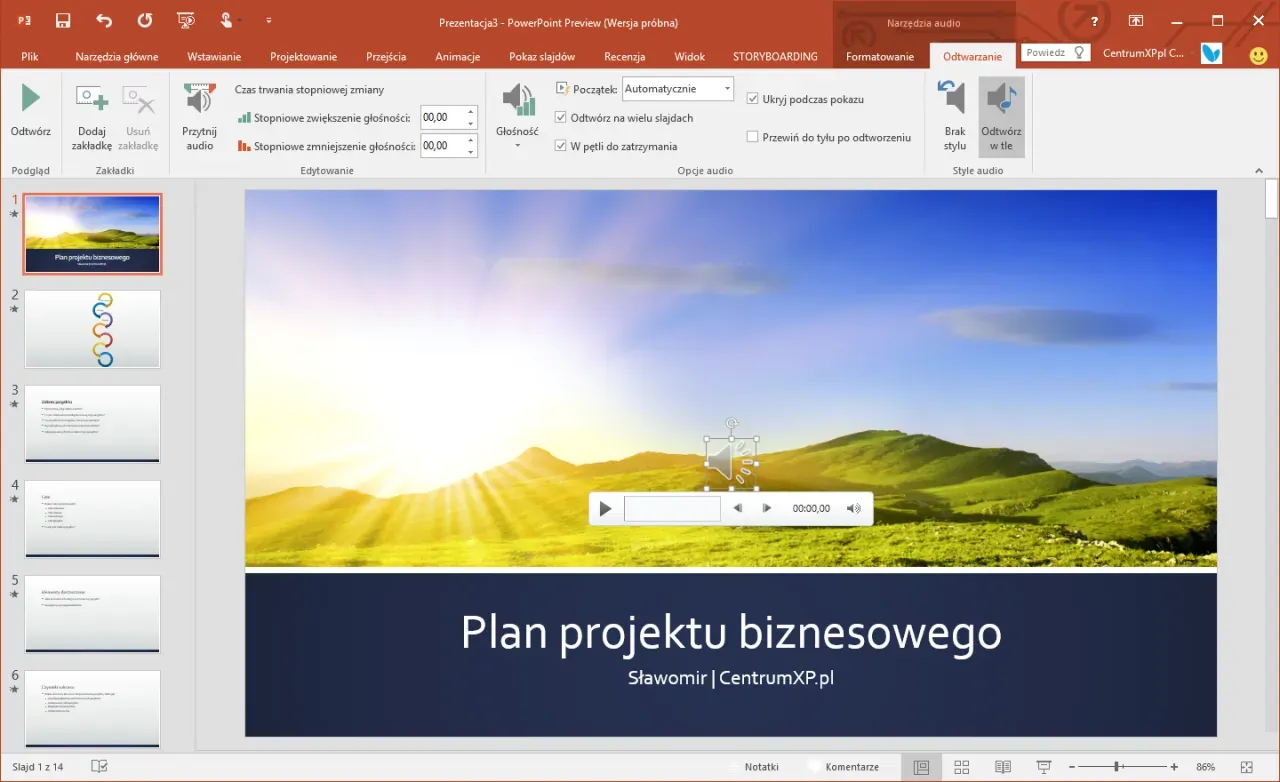Open the Przejścia ribbon tab

(x=386, y=57)
